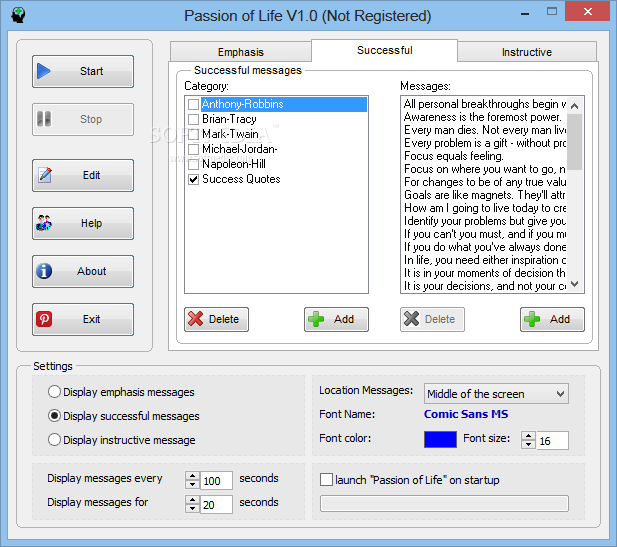The width and height of the screenshot is (617, 547).
Task: Decrease the Font size spinner value
Action: point(528,445)
